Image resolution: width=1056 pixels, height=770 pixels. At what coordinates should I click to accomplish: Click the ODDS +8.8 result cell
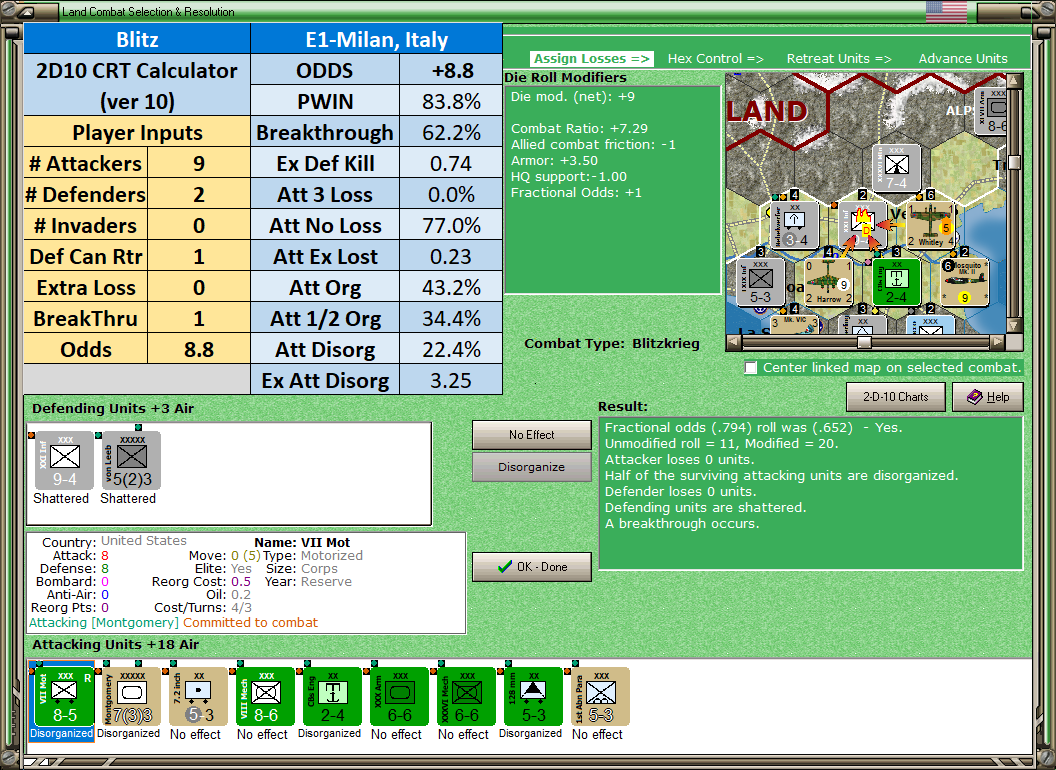pyautogui.click(x=451, y=71)
